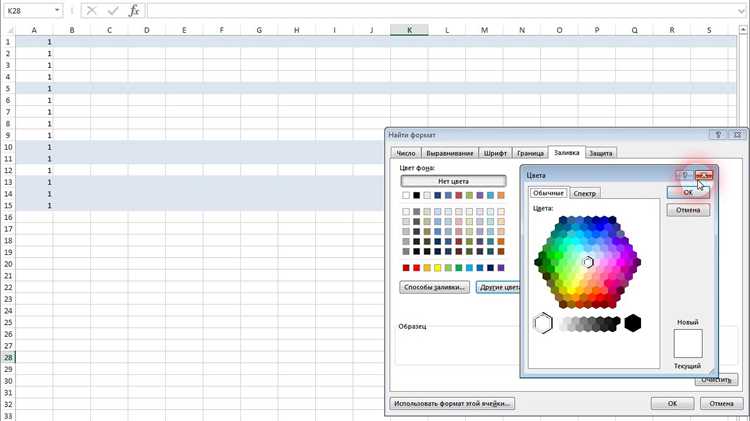Viewport: 750px width, 421px height.
Task: Click the enter checkmark icon in formula bar
Action: [113, 11]
